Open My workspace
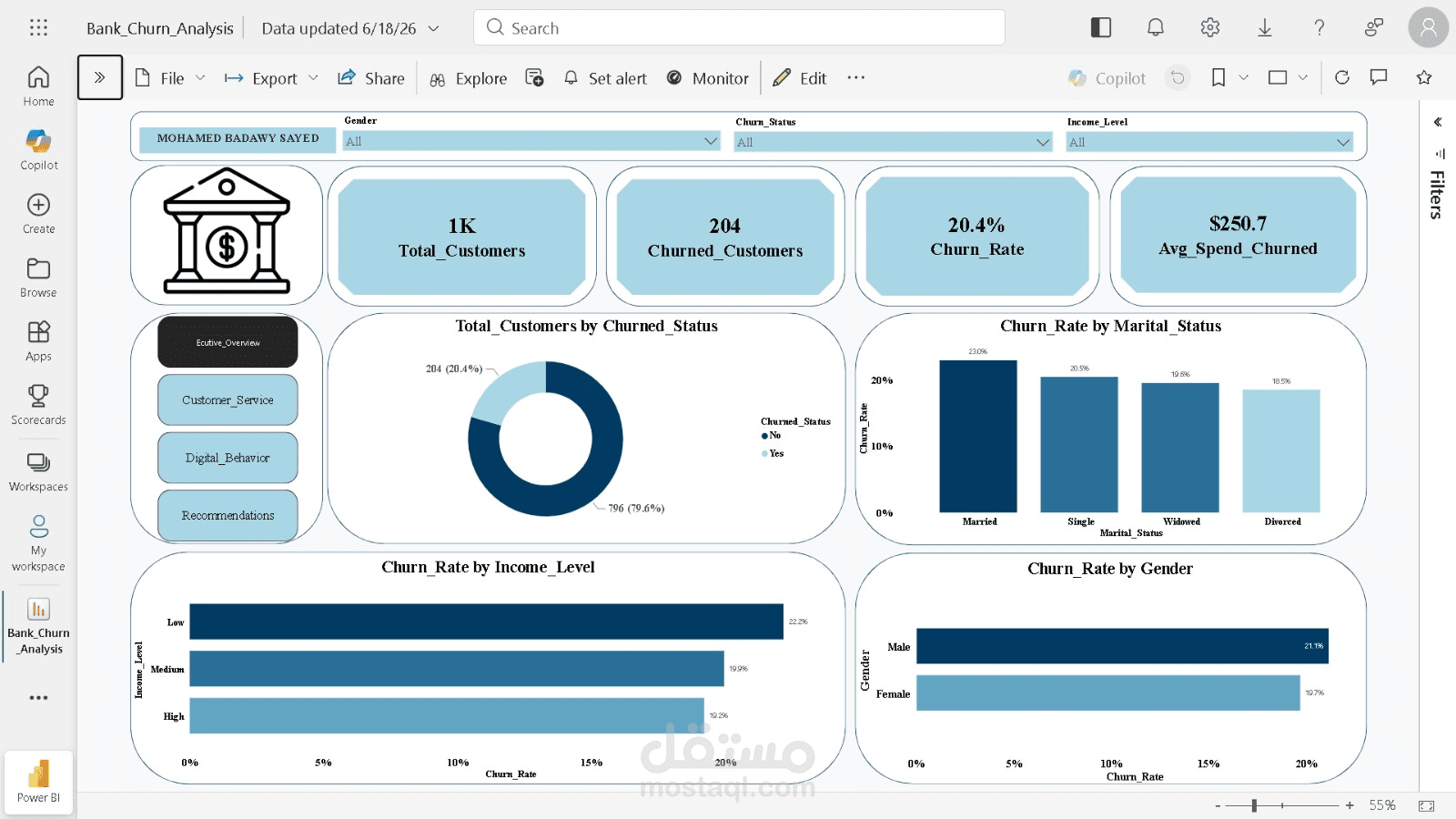The width and height of the screenshot is (1456, 819). tap(38, 543)
